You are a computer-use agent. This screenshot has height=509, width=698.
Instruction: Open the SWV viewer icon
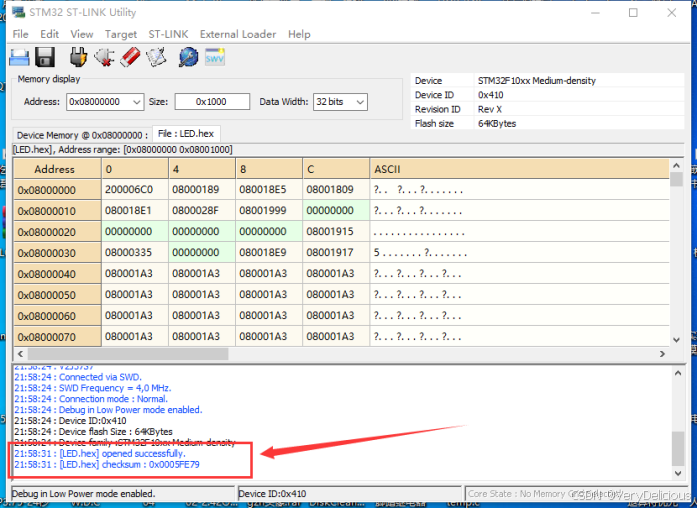point(215,57)
